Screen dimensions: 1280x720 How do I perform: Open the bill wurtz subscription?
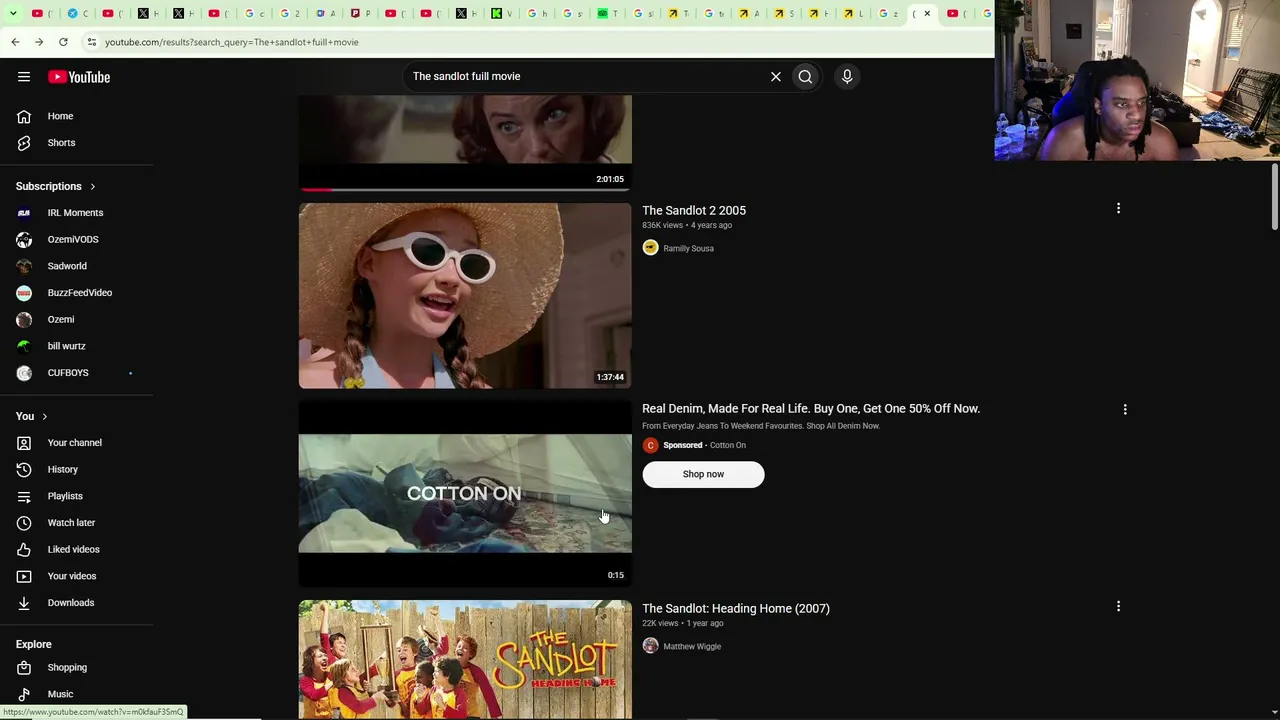click(76, 346)
